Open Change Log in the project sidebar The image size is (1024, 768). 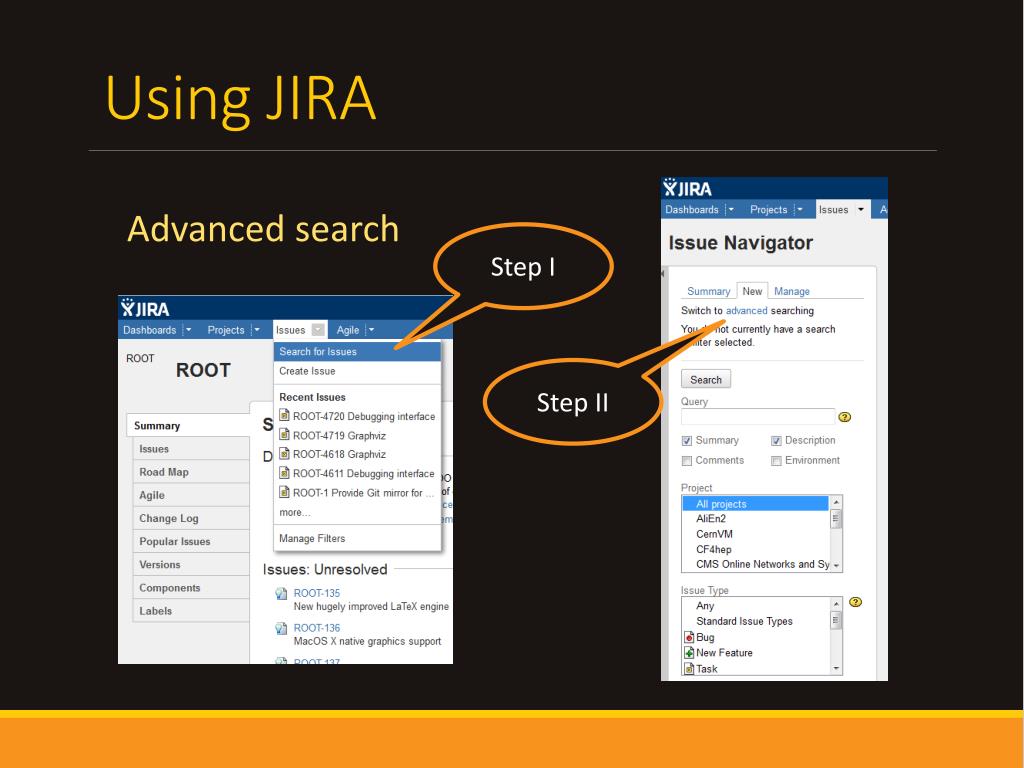191,519
